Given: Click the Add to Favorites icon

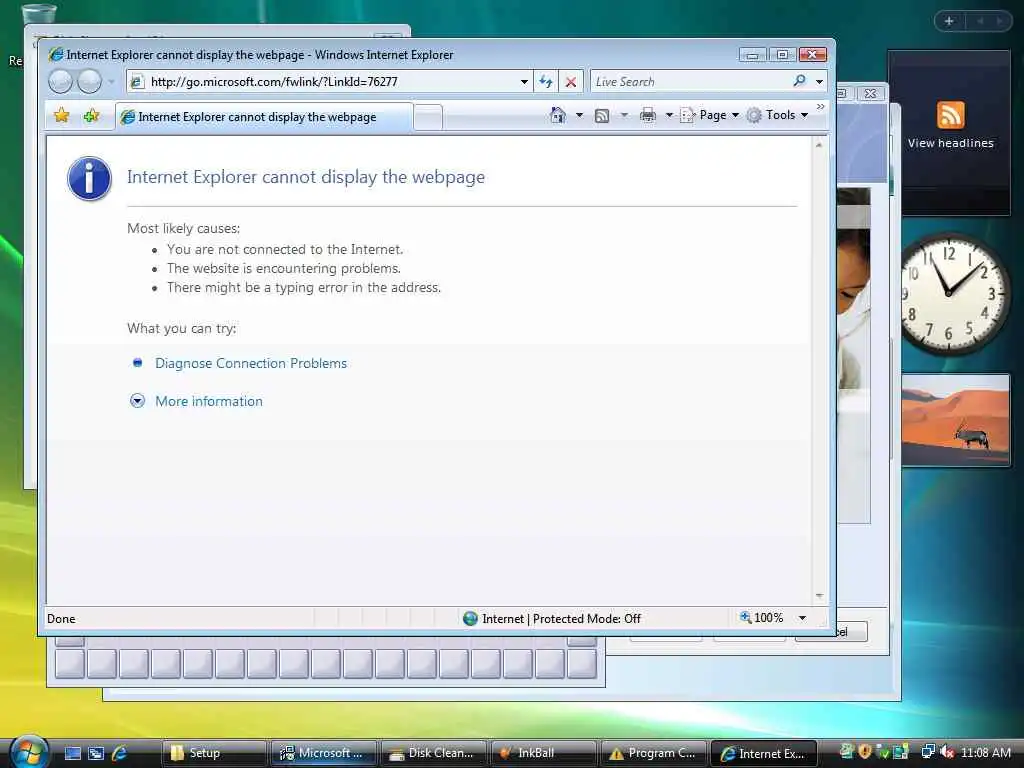Looking at the screenshot, I should [91, 116].
